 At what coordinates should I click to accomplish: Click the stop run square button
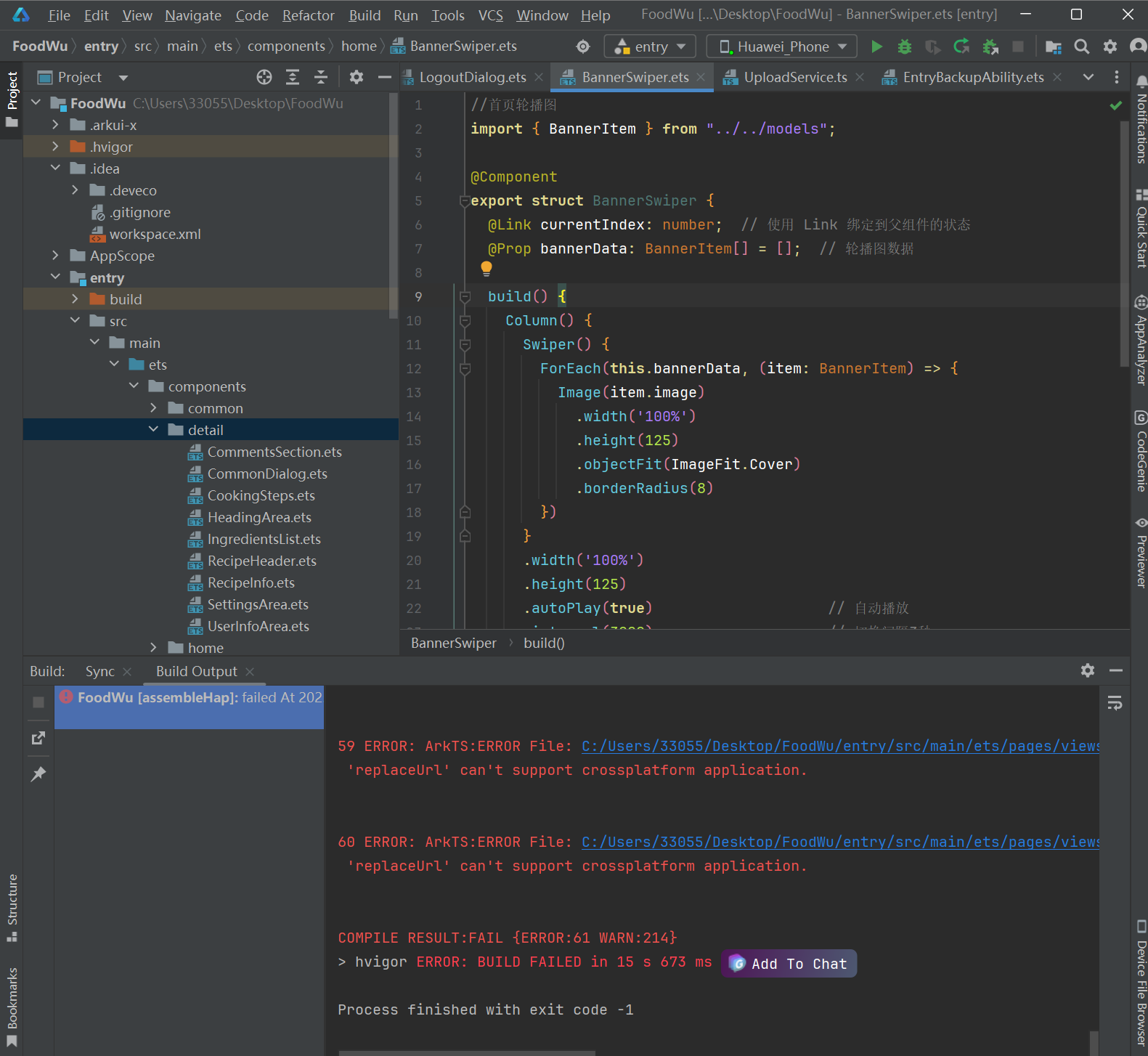click(x=1018, y=46)
